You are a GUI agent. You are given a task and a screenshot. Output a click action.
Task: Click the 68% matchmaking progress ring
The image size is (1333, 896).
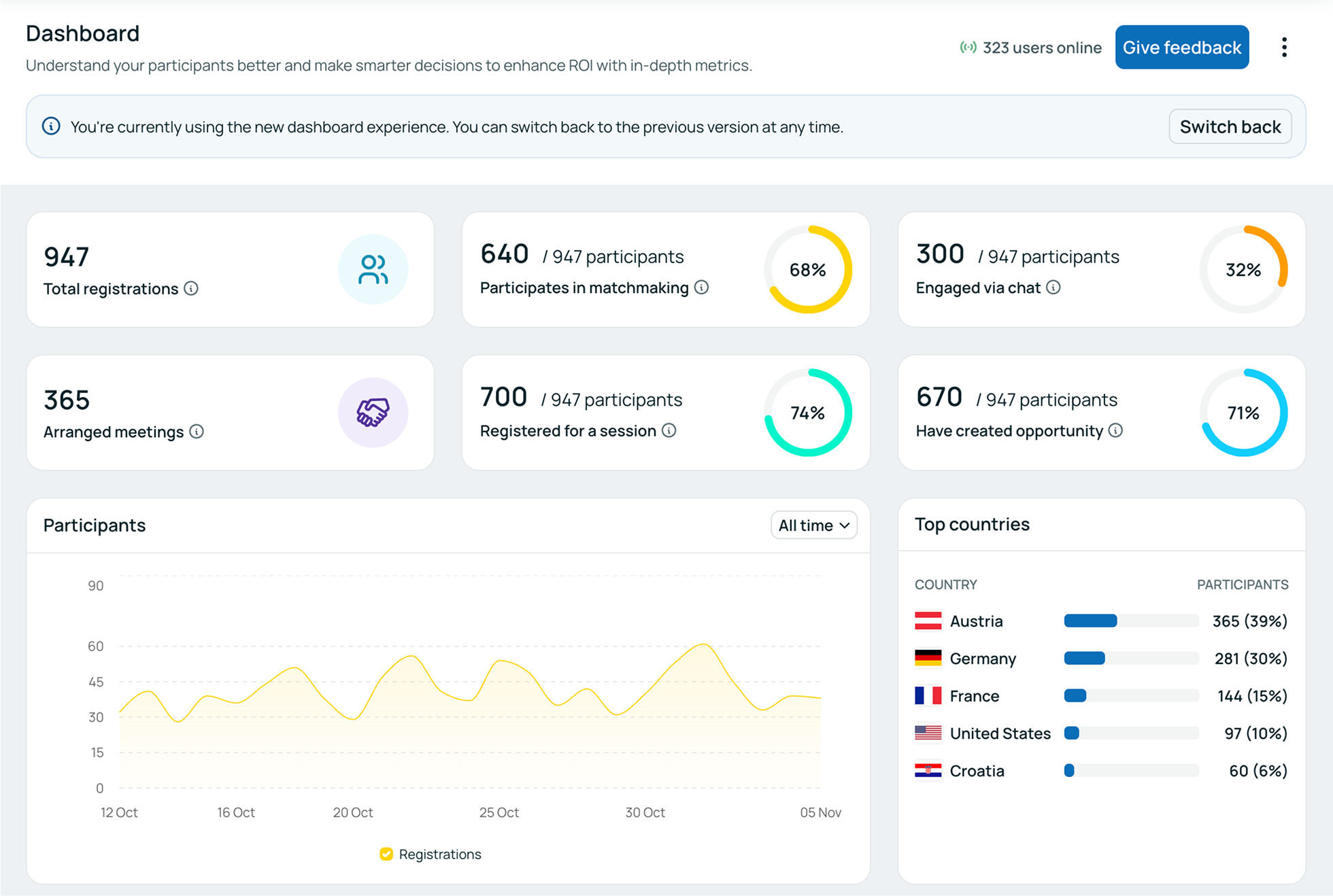pos(807,269)
